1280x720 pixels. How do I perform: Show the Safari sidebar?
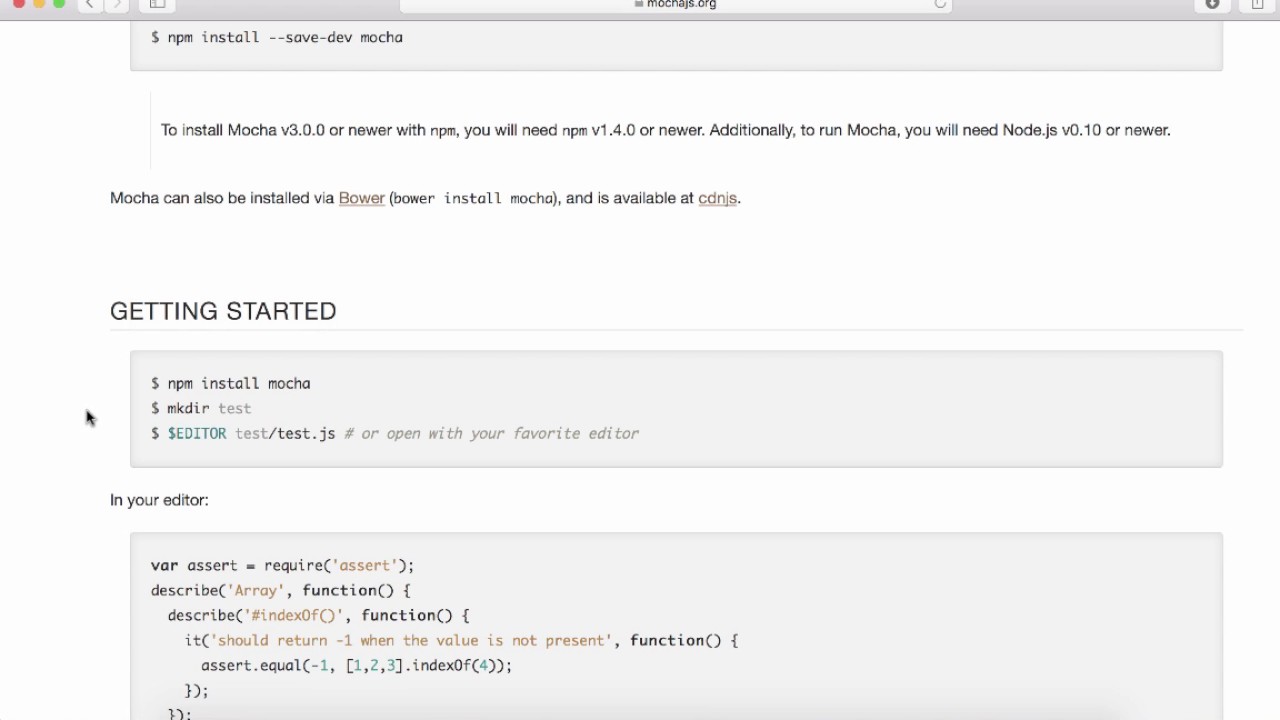(157, 4)
